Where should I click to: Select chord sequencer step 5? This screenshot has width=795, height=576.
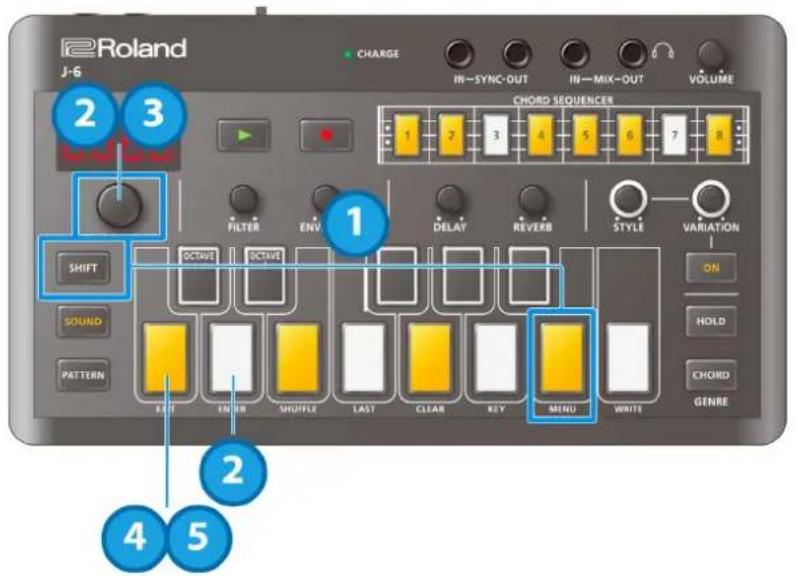585,135
